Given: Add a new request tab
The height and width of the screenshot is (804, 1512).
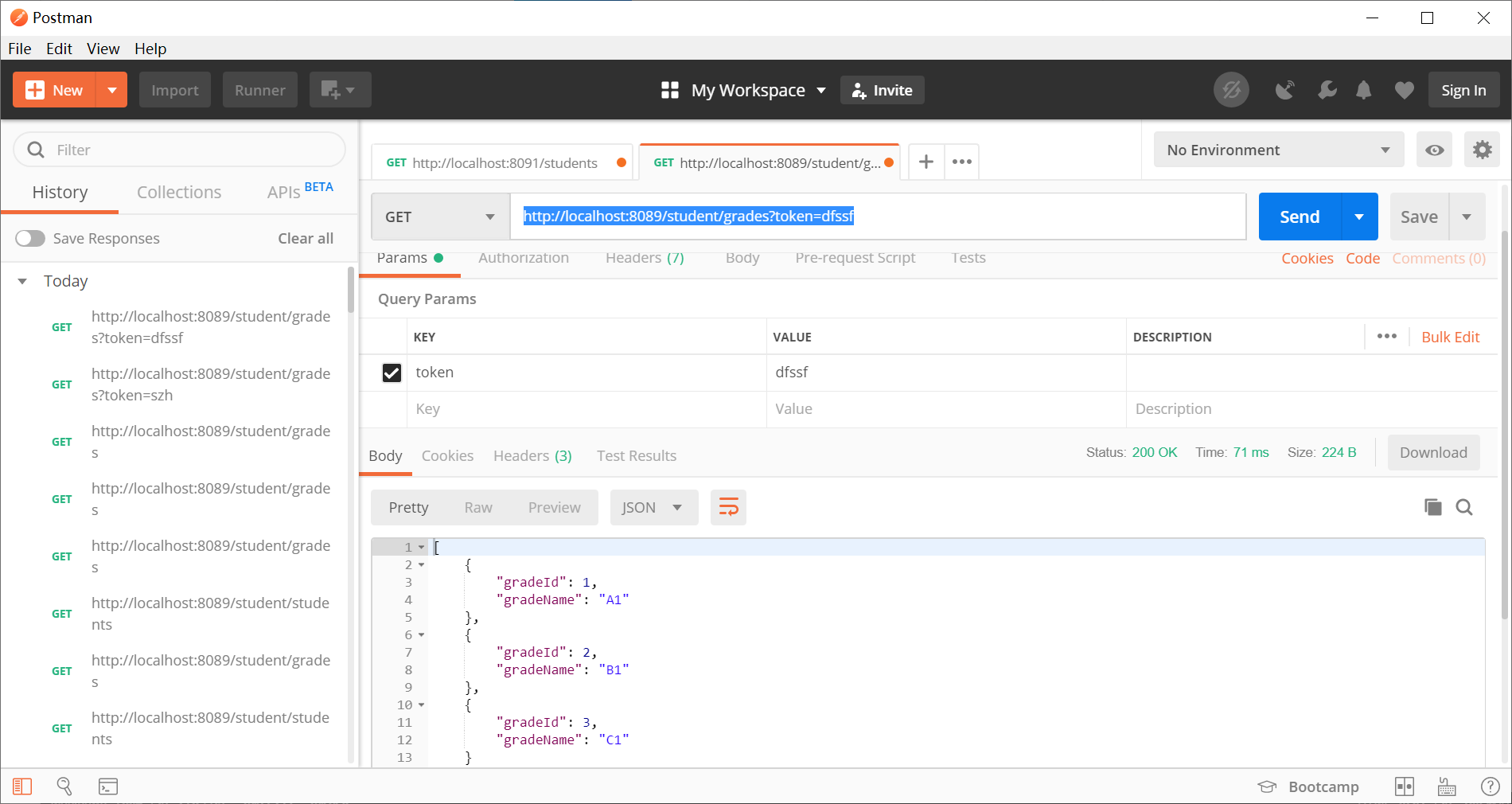Looking at the screenshot, I should tap(926, 162).
